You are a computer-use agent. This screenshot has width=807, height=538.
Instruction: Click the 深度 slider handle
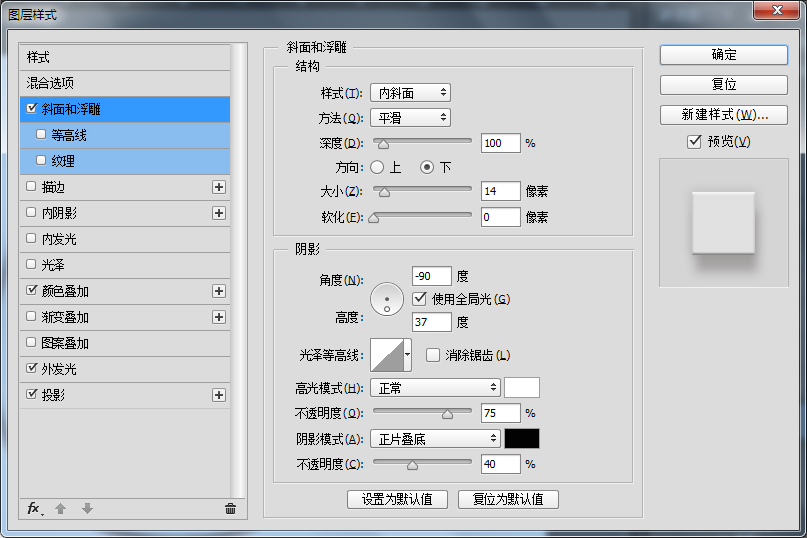pyautogui.click(x=383, y=144)
